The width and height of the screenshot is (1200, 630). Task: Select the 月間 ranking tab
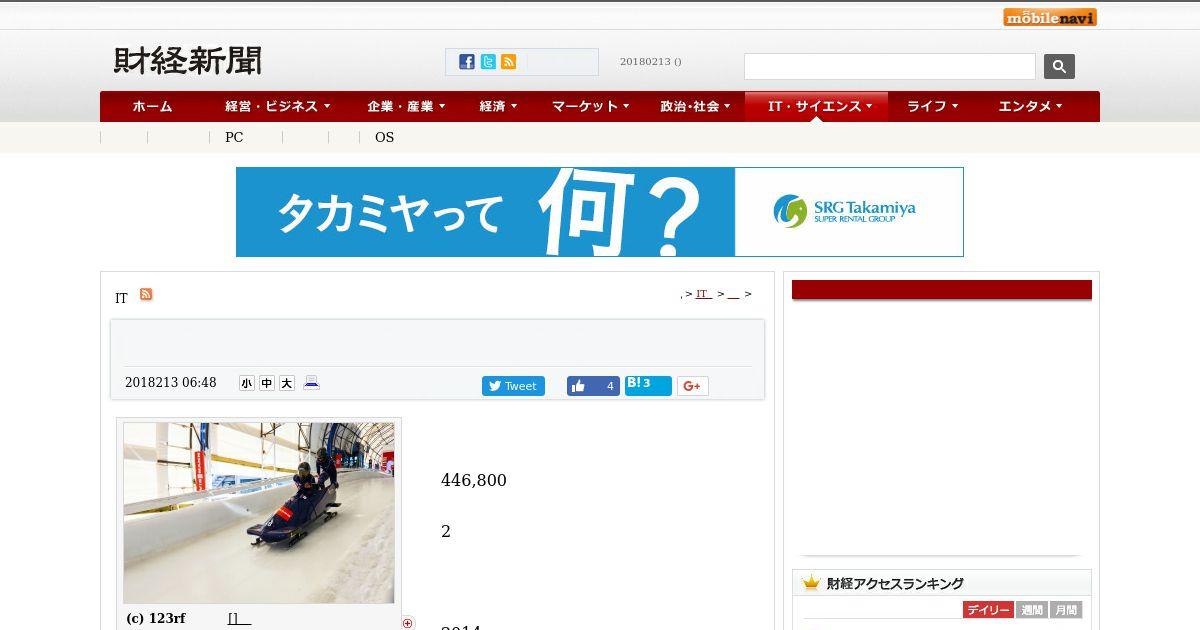(x=1066, y=610)
